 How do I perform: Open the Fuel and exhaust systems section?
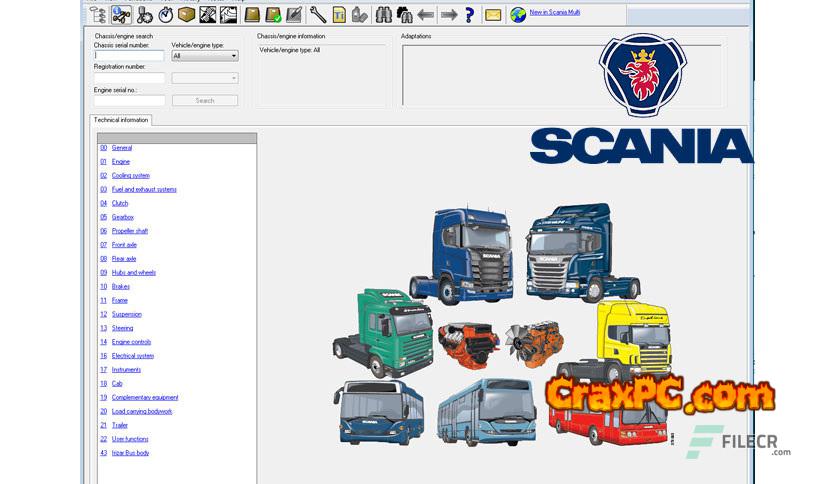point(144,189)
